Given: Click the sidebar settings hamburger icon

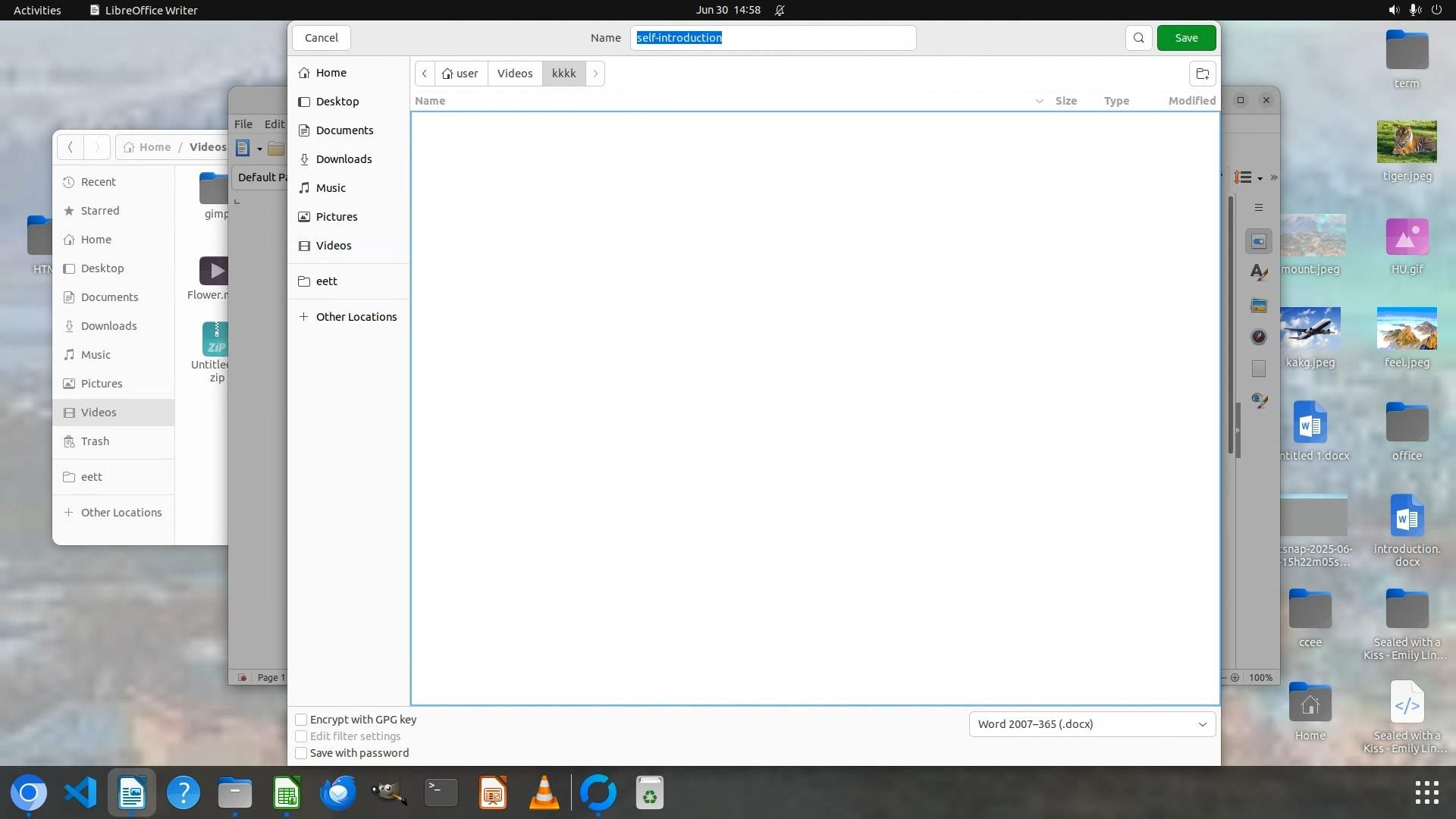Looking at the screenshot, I should pyautogui.click(x=1259, y=208).
